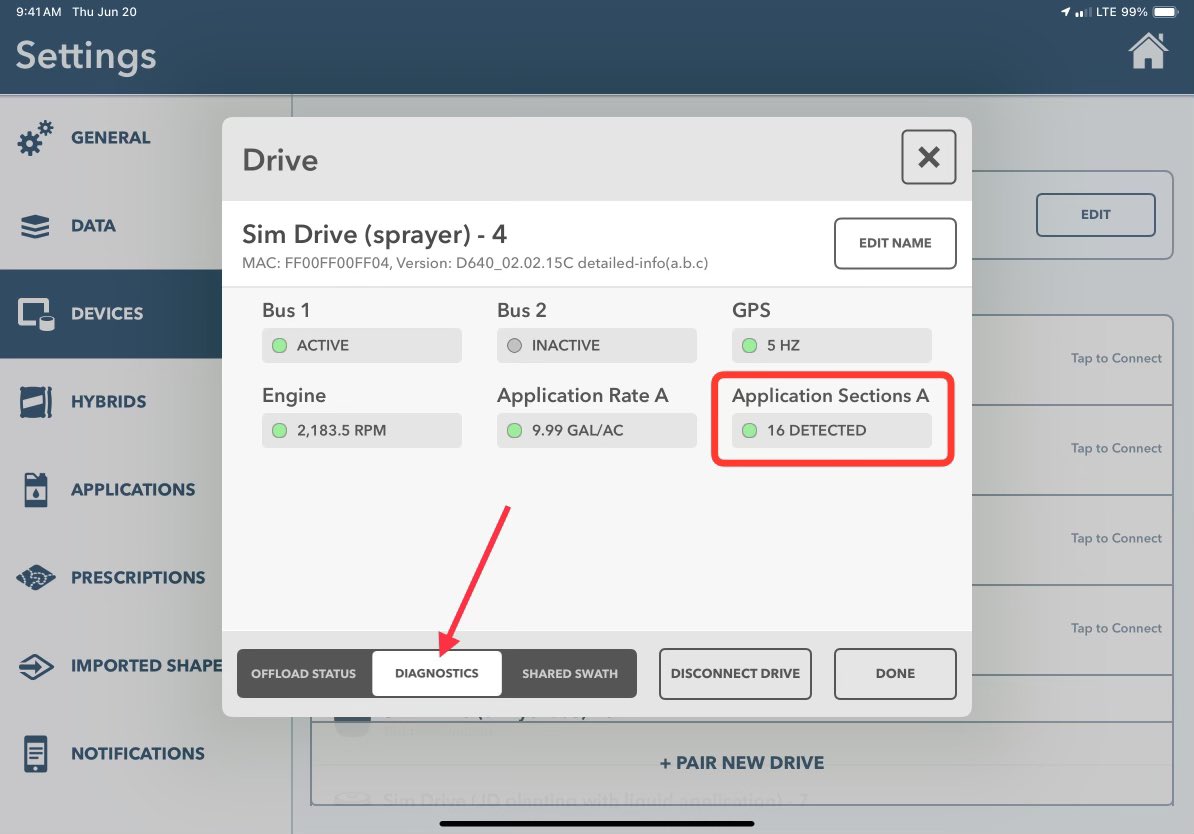Open the General menu label

point(110,138)
